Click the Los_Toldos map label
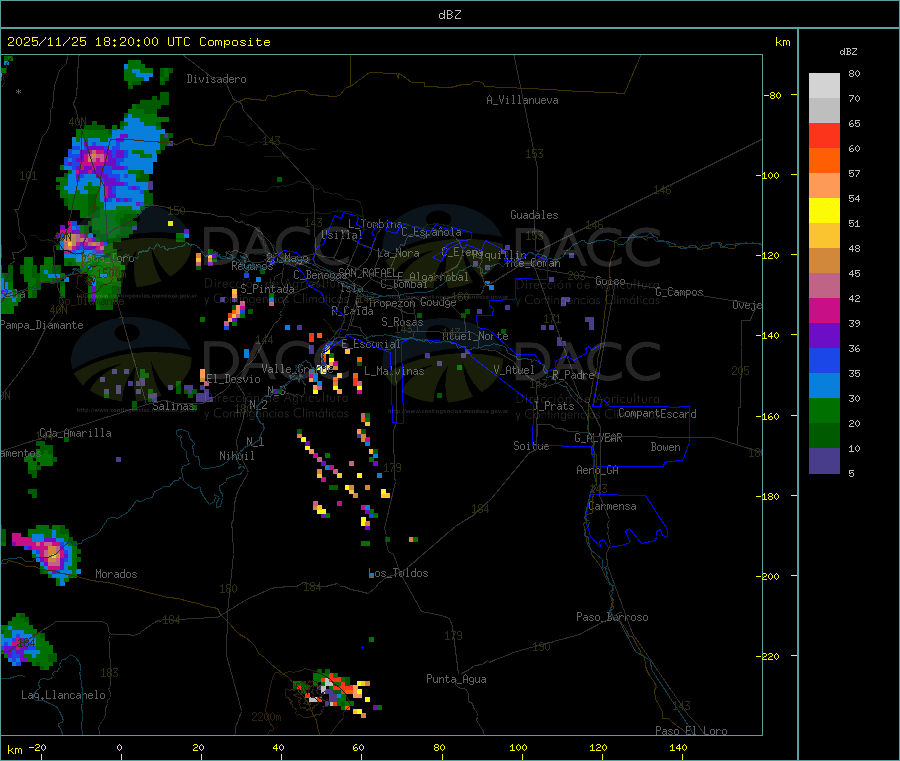Viewport: 900px width, 761px height. tap(398, 573)
